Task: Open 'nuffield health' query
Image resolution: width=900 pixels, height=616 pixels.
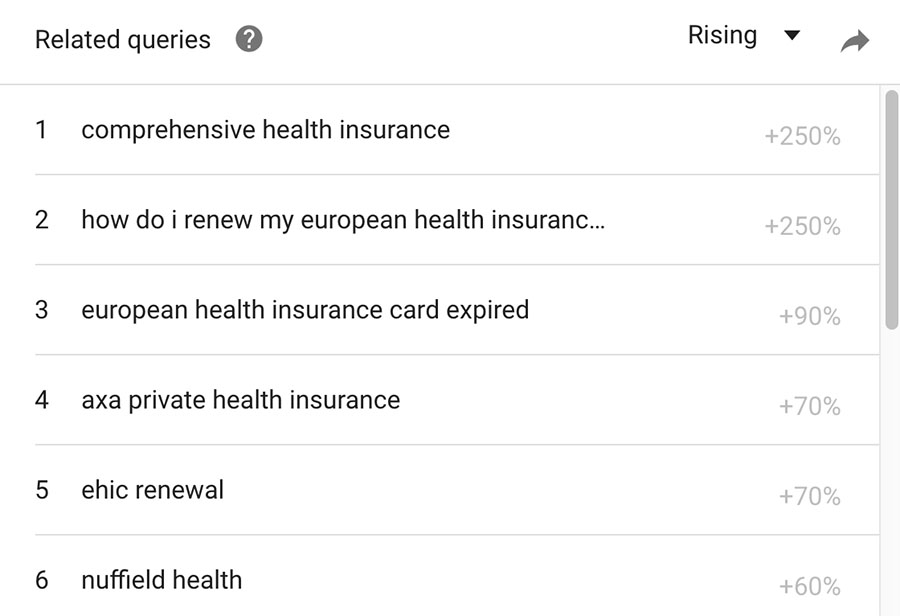Action: pyautogui.click(x=162, y=580)
